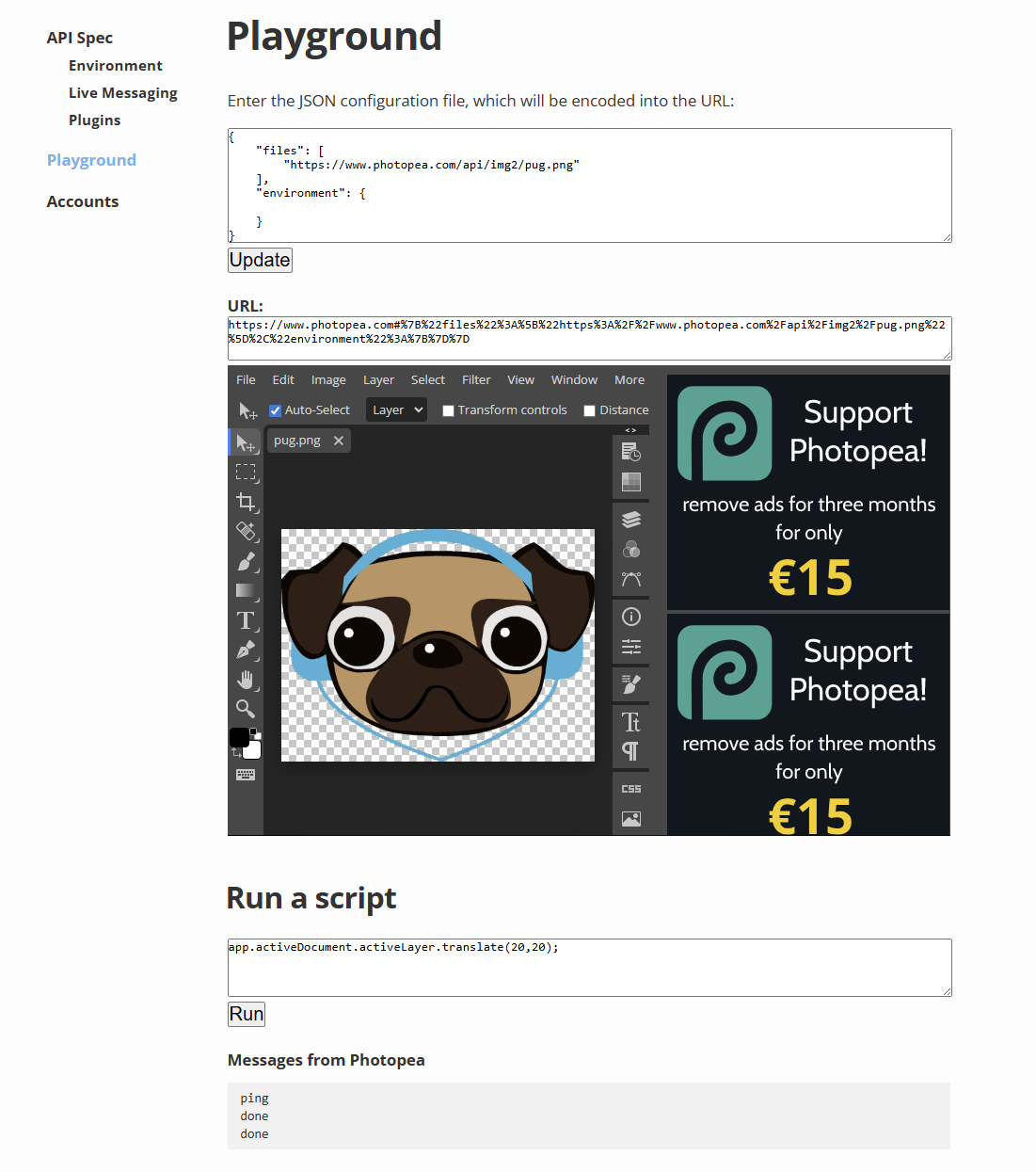The width and height of the screenshot is (1036, 1172).
Task: Click the Update button
Action: coord(260,260)
